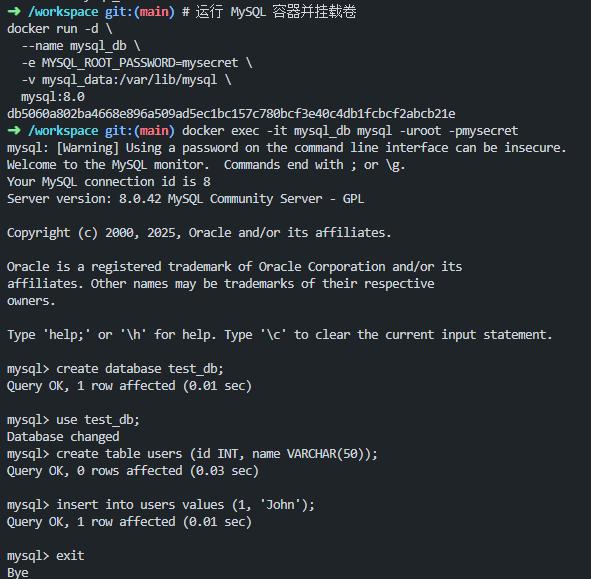Click the '/workspace' path in second prompt
The image size is (591, 579).
pyautogui.click(x=63, y=131)
